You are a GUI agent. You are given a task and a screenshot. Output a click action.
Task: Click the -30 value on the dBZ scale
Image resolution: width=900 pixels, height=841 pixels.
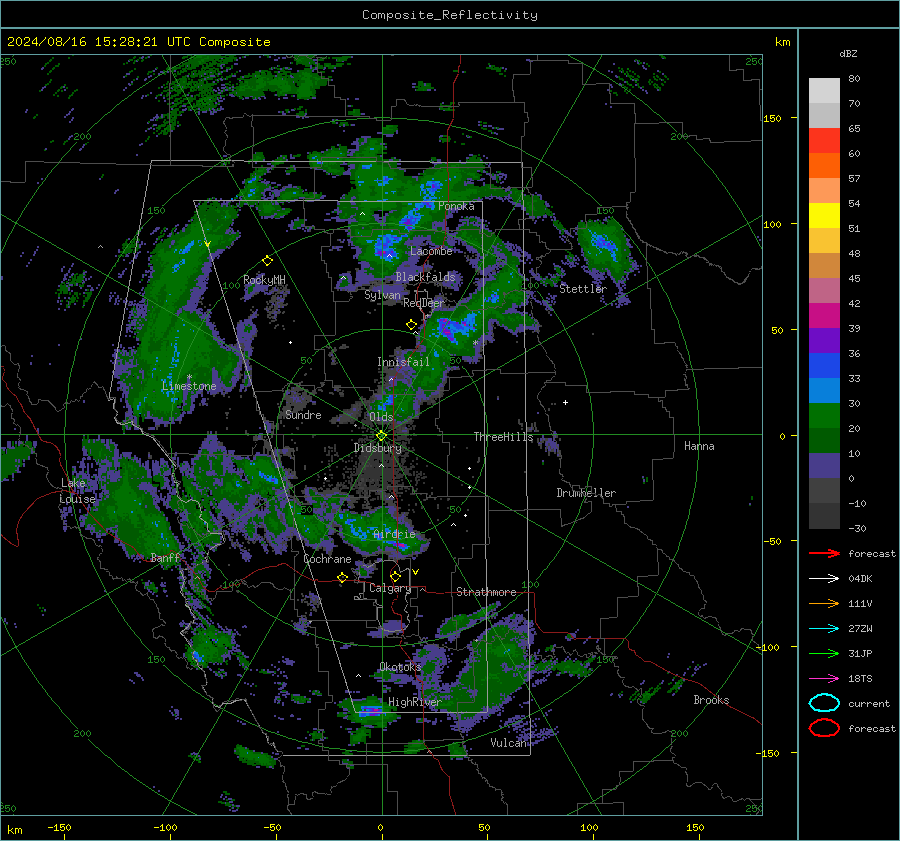click(x=857, y=528)
